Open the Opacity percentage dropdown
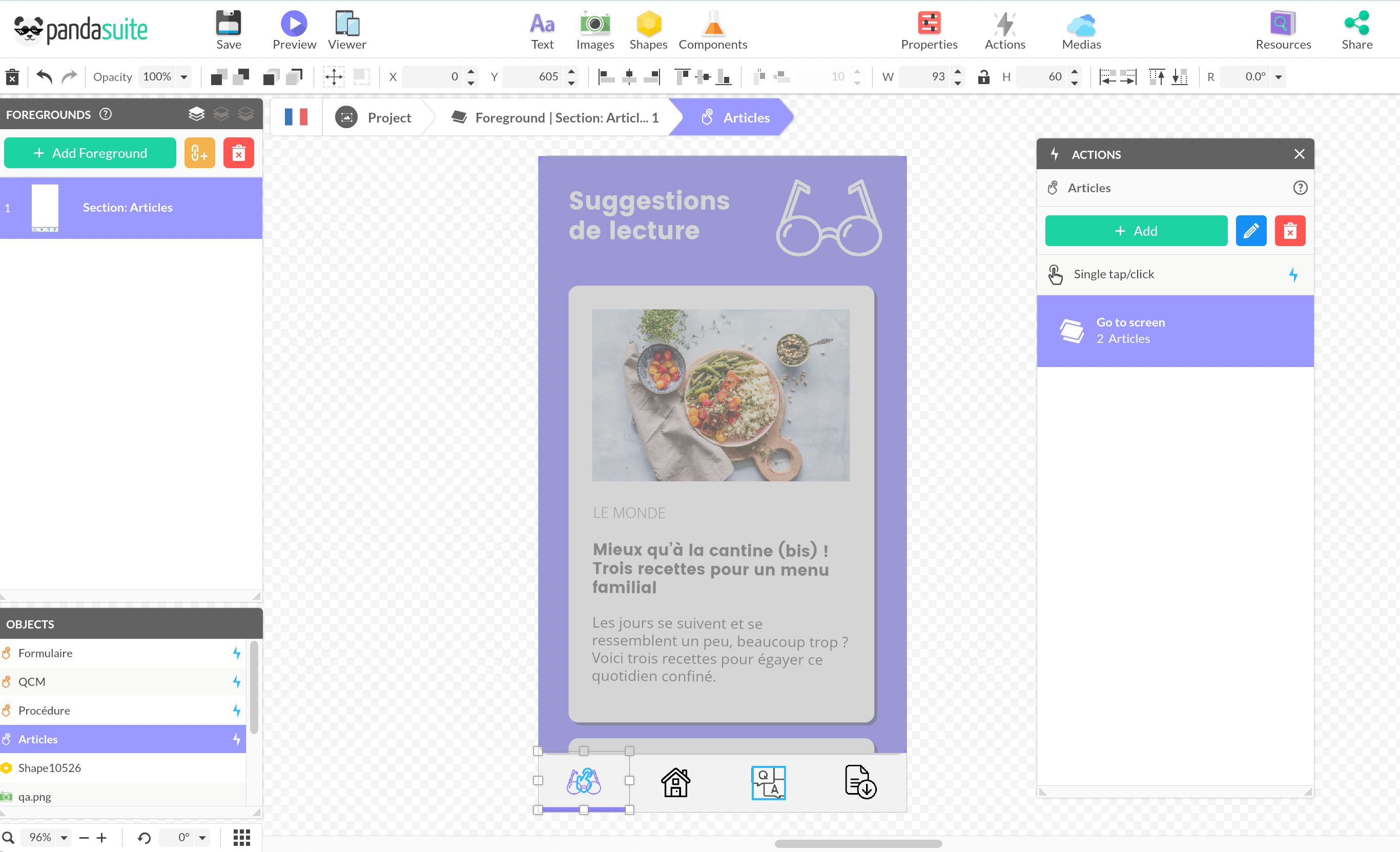The image size is (1400, 852). [183, 77]
